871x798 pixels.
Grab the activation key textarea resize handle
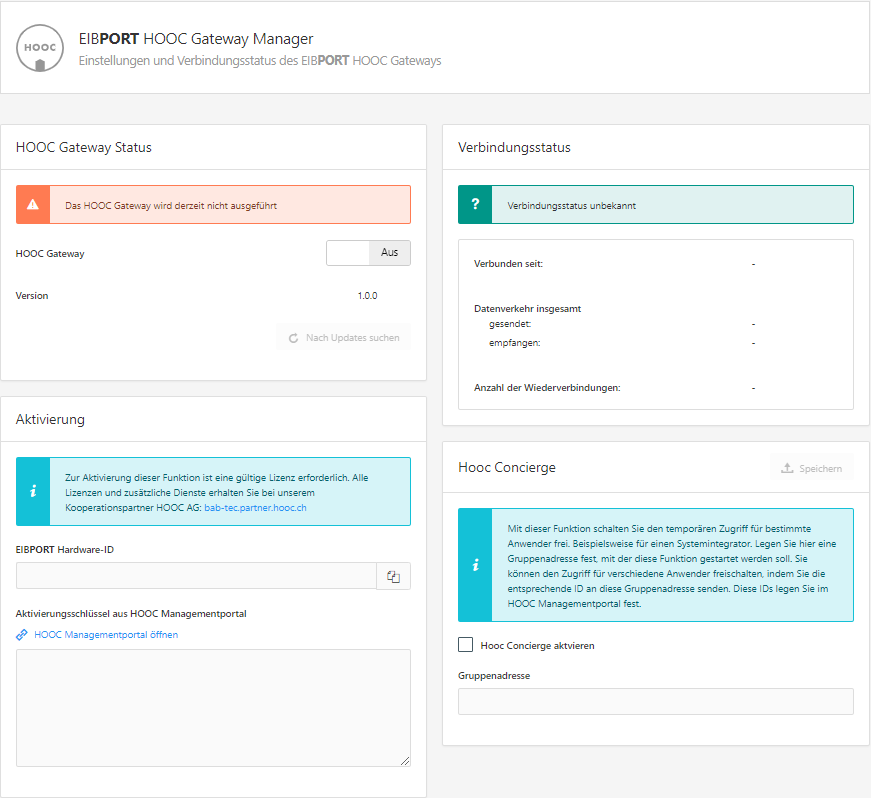pyautogui.click(x=405, y=761)
